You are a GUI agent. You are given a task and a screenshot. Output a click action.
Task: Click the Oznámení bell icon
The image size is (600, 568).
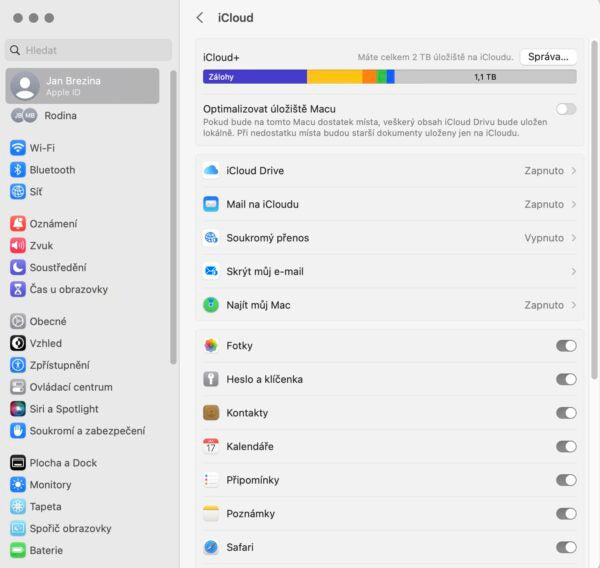coord(18,224)
